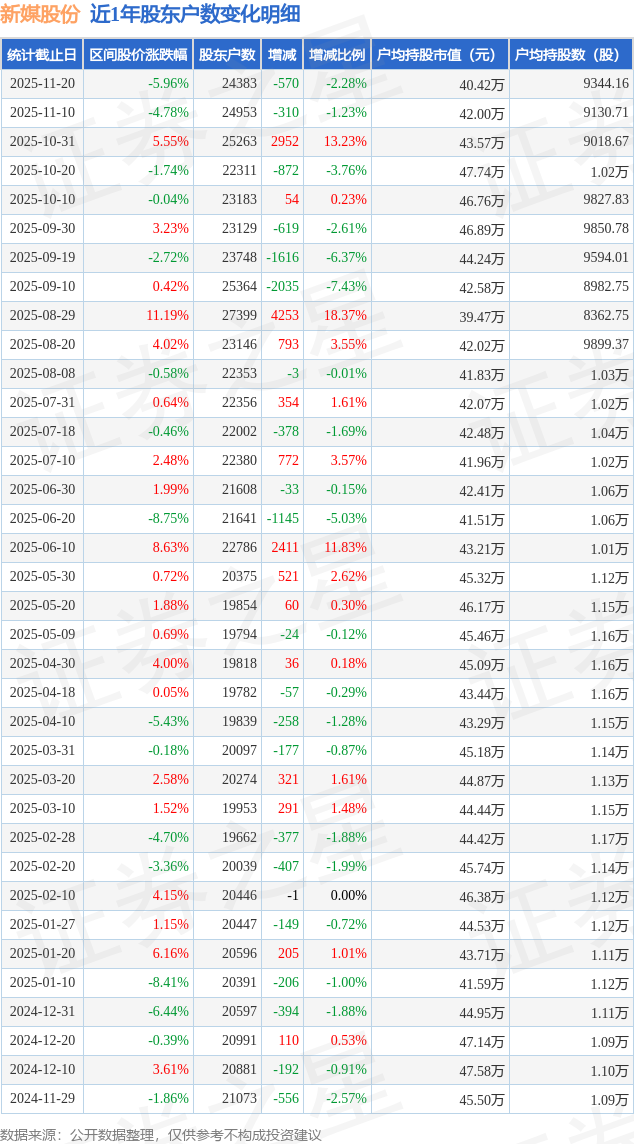Click the 户均持股数（股） column header
The image size is (634, 1144).
click(x=571, y=55)
